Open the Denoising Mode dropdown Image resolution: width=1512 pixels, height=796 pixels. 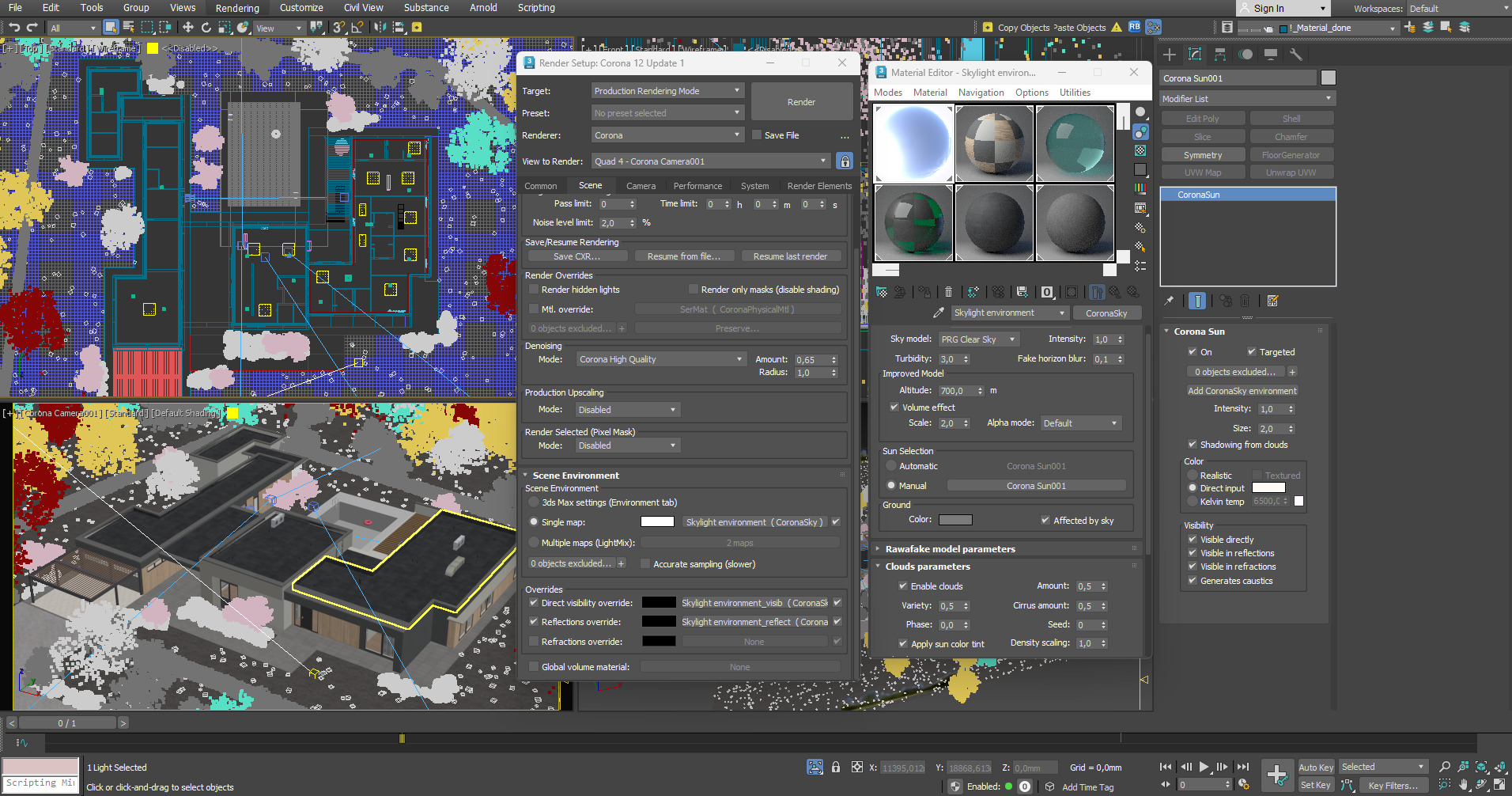pyautogui.click(x=661, y=359)
